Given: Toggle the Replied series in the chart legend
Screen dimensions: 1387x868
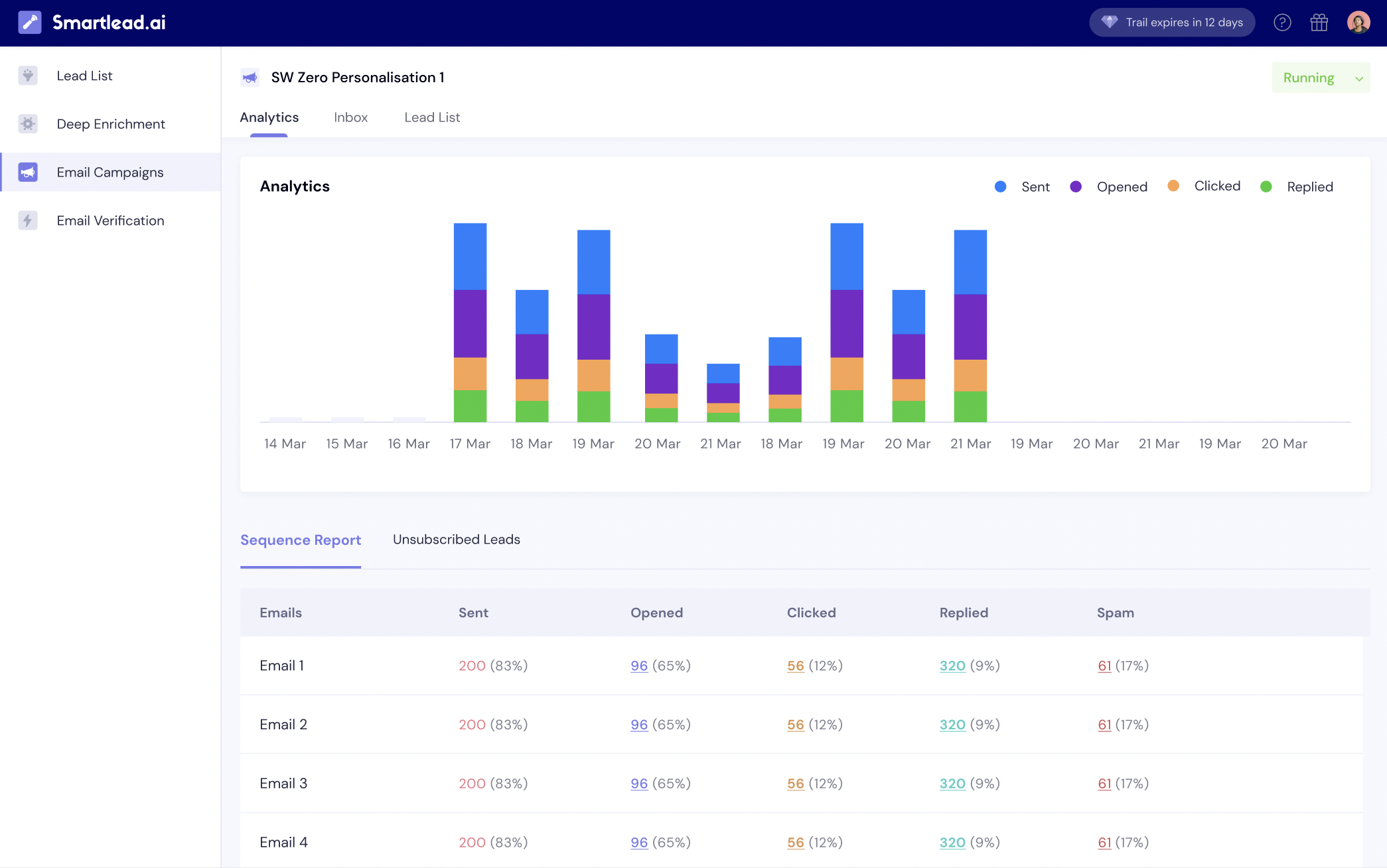Looking at the screenshot, I should pyautogui.click(x=1296, y=186).
